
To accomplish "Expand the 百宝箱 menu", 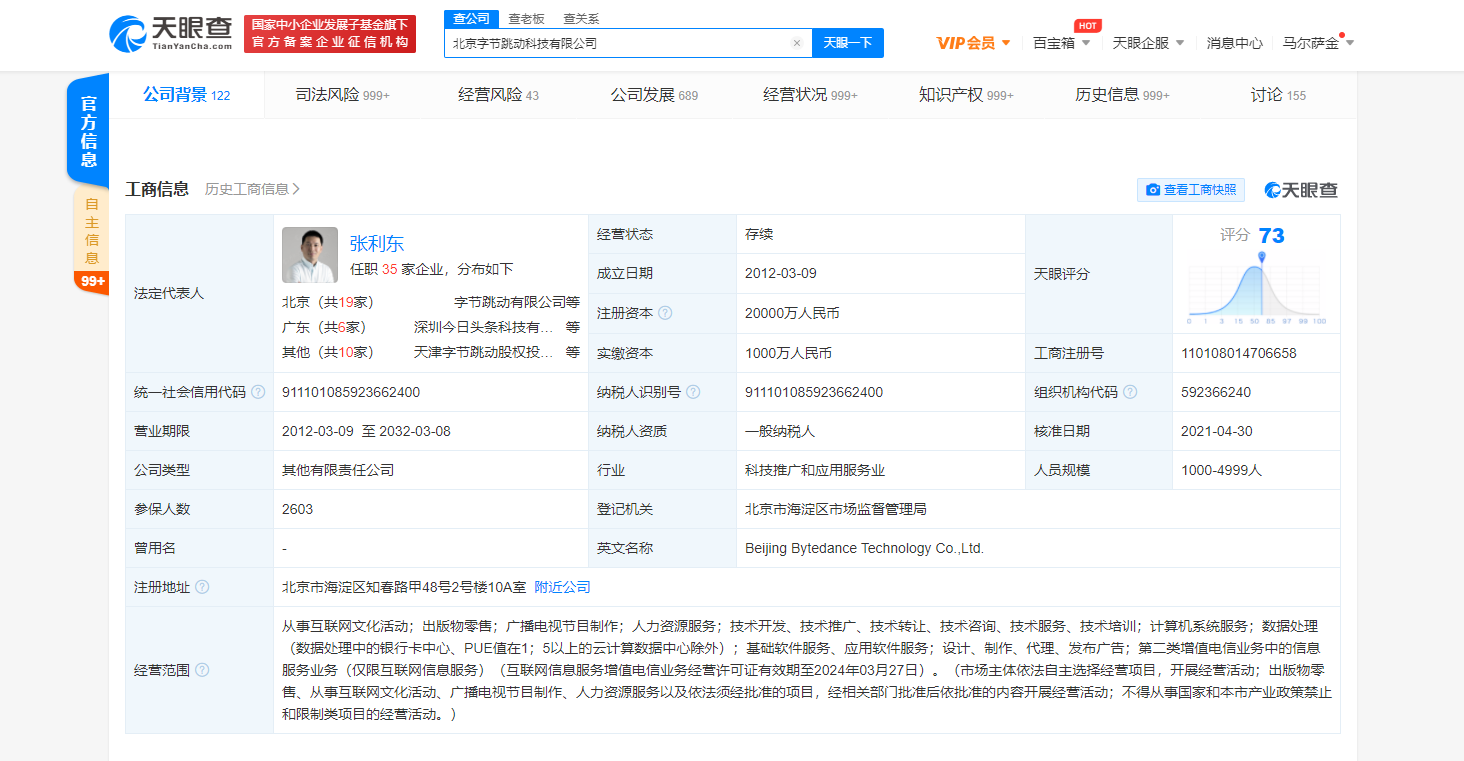I will (x=1062, y=43).
